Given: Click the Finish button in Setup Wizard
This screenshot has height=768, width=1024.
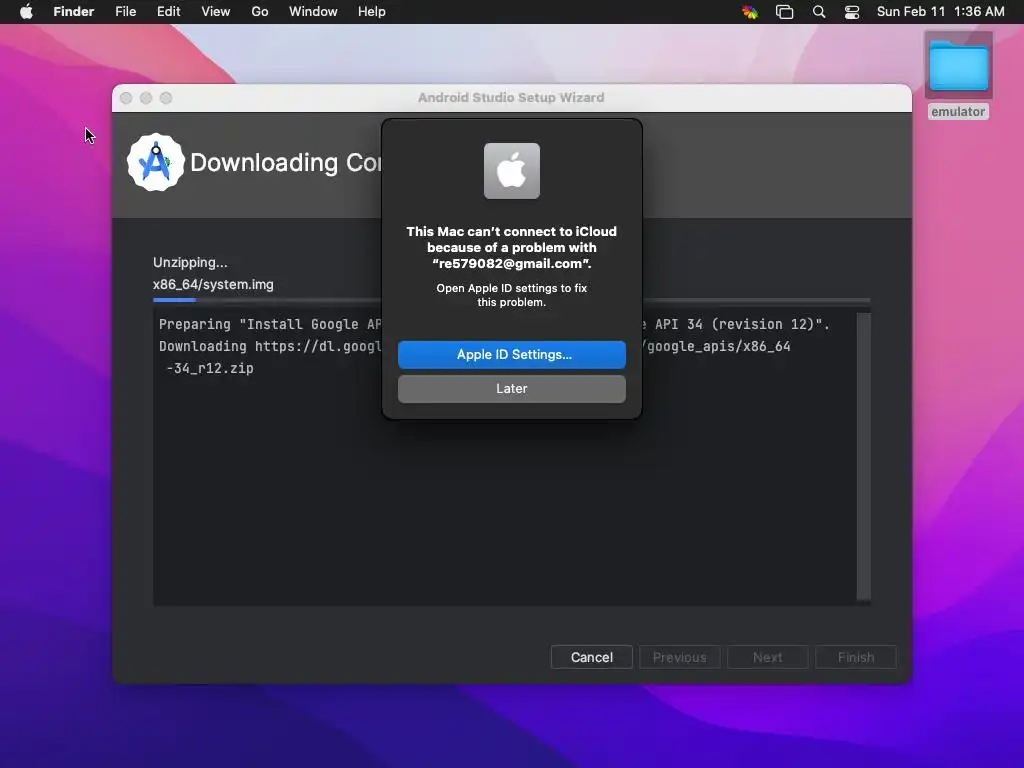Looking at the screenshot, I should (x=856, y=657).
